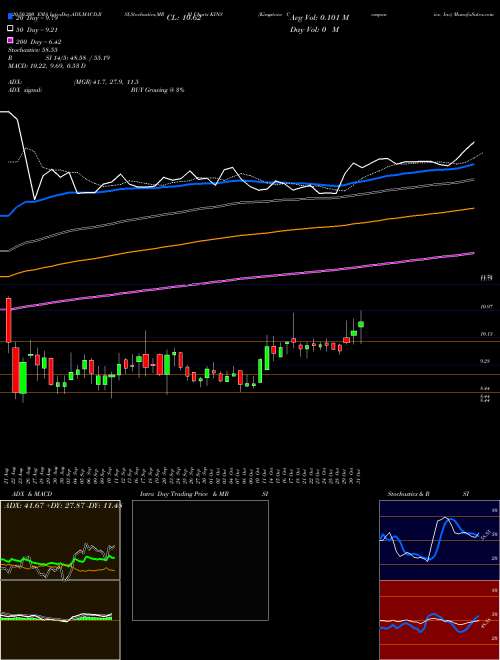Click the 10.11 price axis label

(x=486, y=333)
